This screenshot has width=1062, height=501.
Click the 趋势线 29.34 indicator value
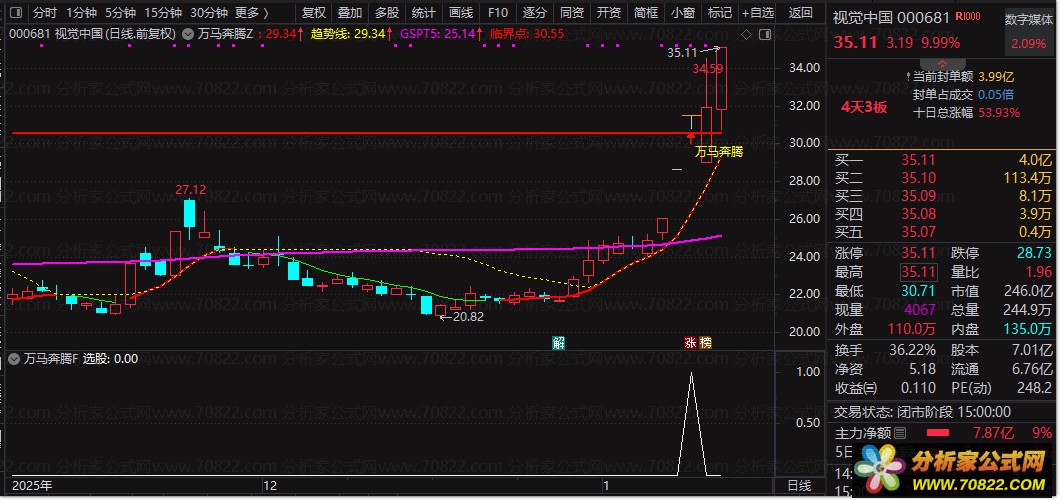point(353,33)
